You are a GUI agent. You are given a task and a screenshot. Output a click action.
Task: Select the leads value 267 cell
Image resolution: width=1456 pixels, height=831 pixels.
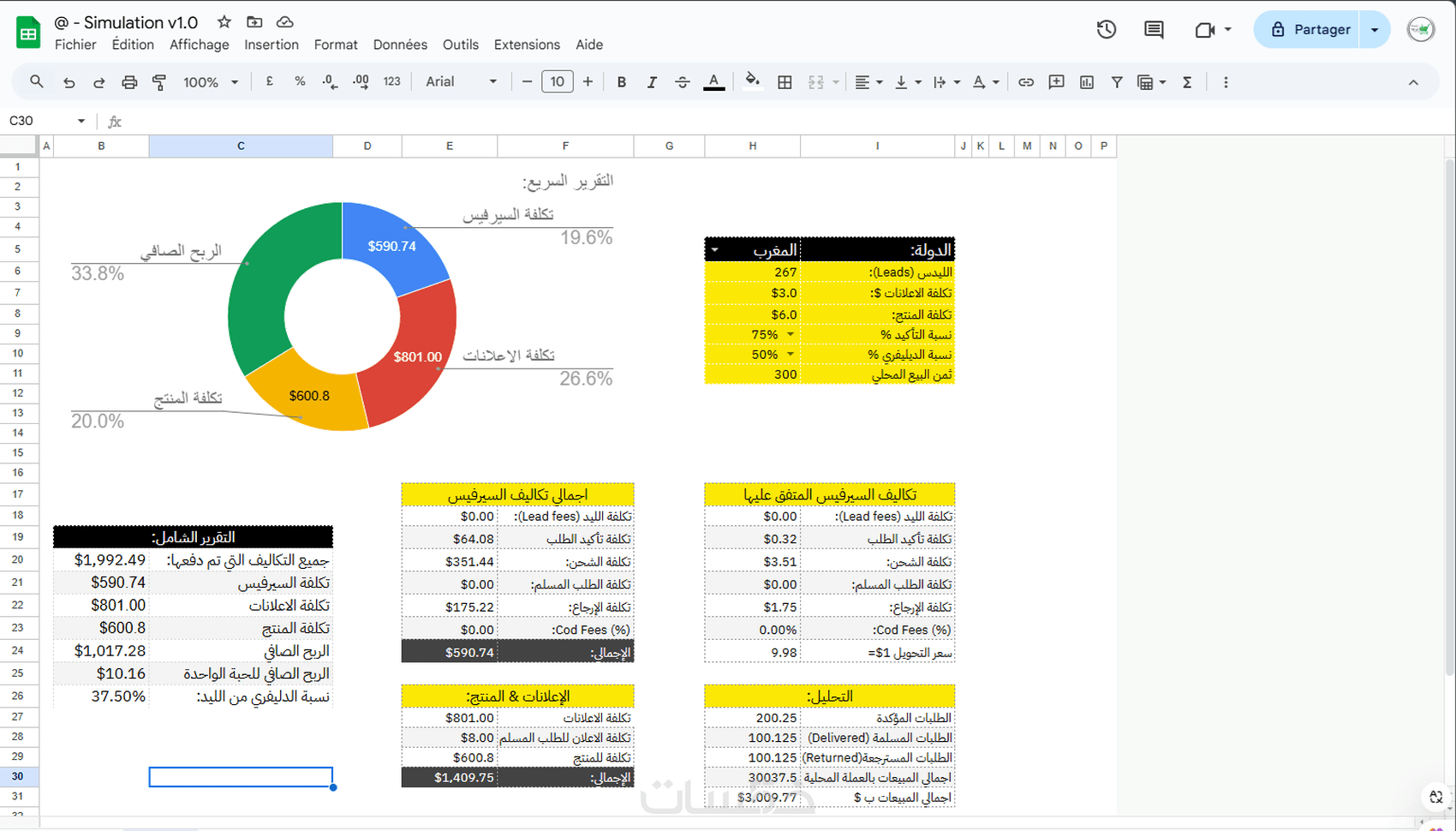pyautogui.click(x=753, y=272)
